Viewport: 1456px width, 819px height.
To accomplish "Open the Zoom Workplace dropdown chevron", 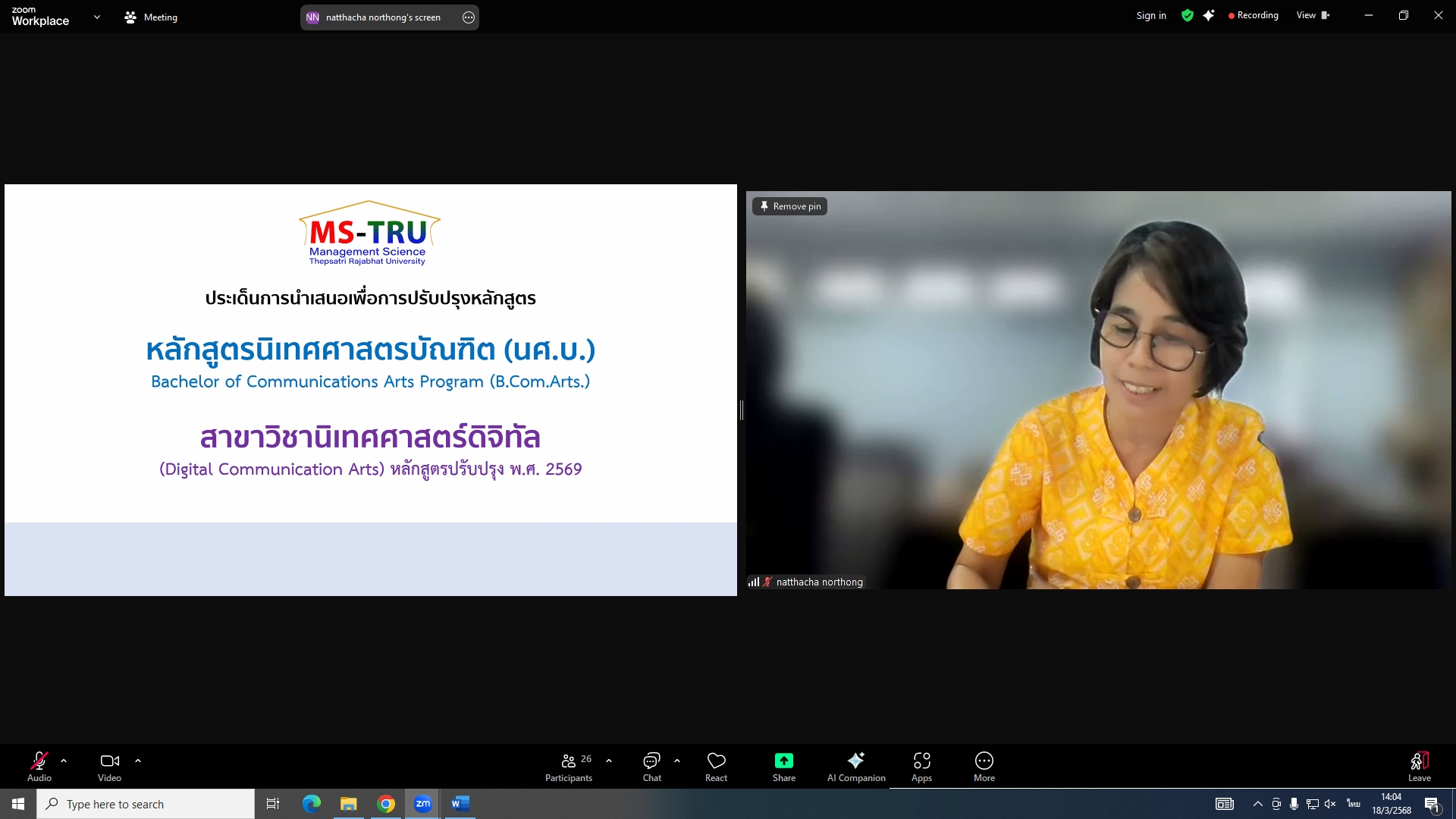I will [96, 17].
